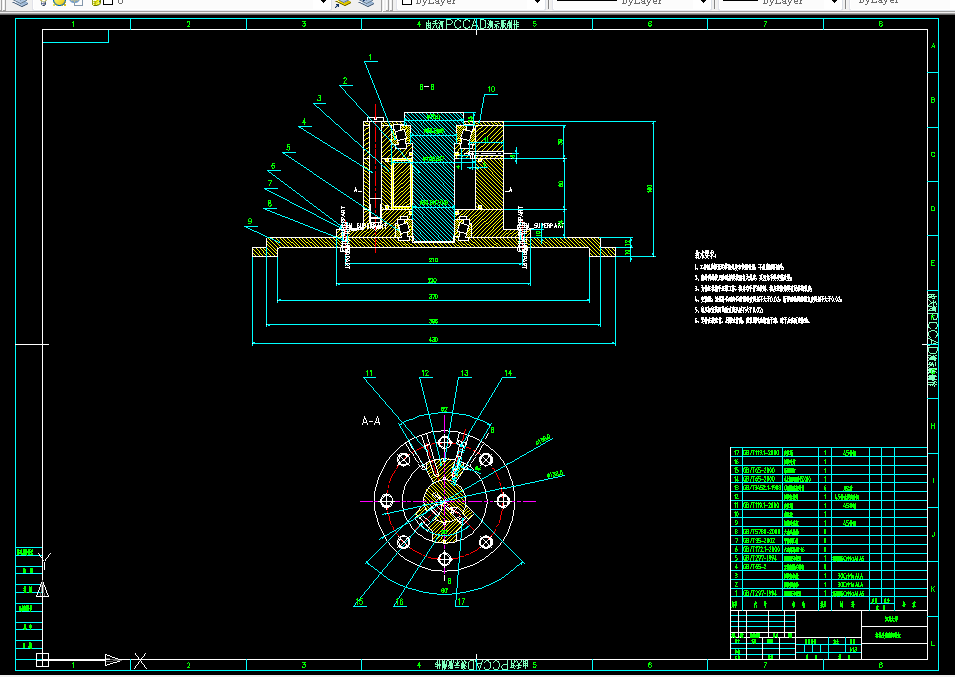Toggle the layer freeze sun icon
The height and width of the screenshot is (677, 955).
tap(59, 2)
